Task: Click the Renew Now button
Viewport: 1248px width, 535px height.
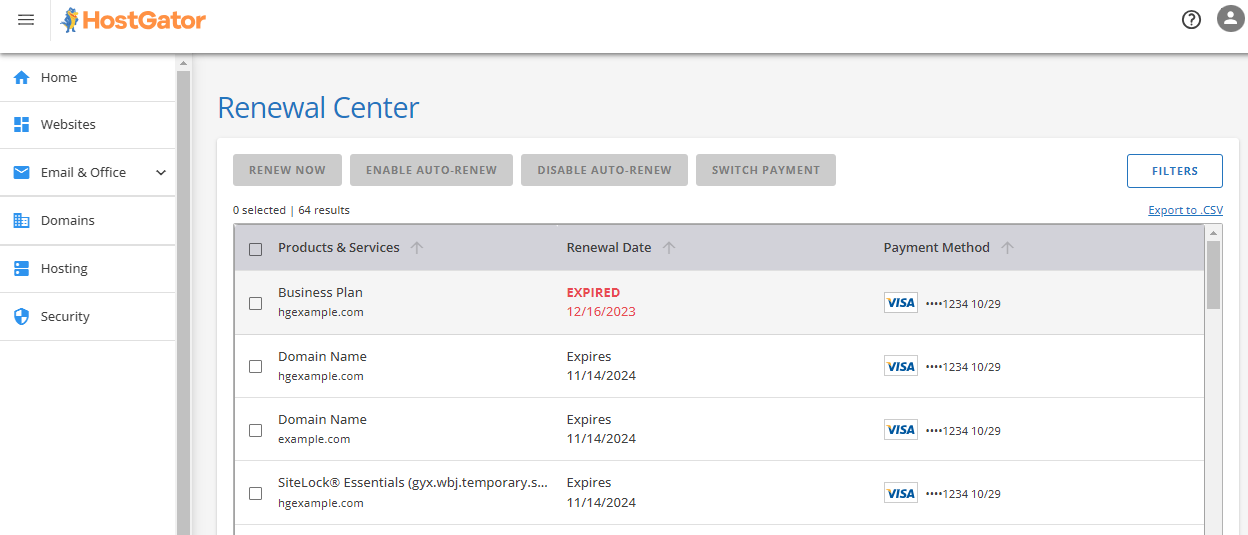Action: point(287,170)
